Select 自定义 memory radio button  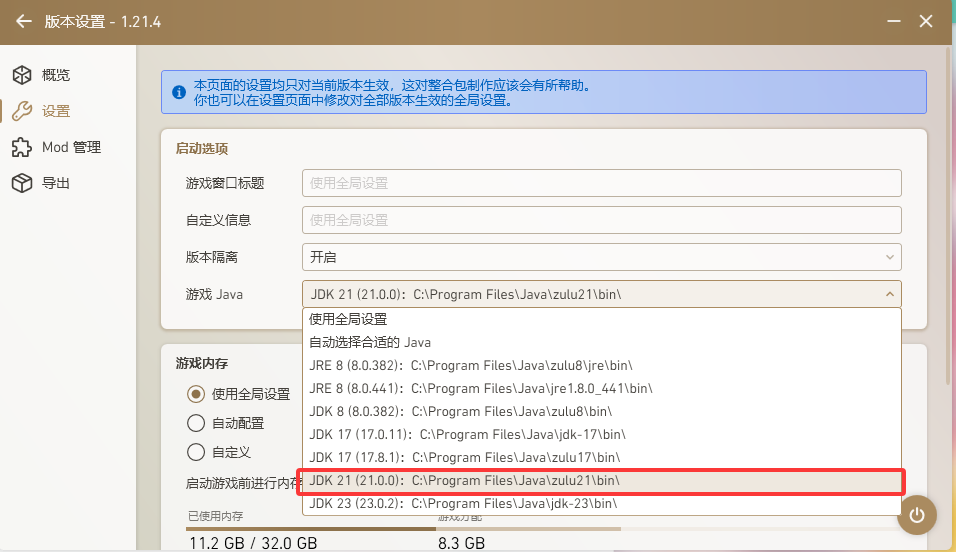point(196,453)
